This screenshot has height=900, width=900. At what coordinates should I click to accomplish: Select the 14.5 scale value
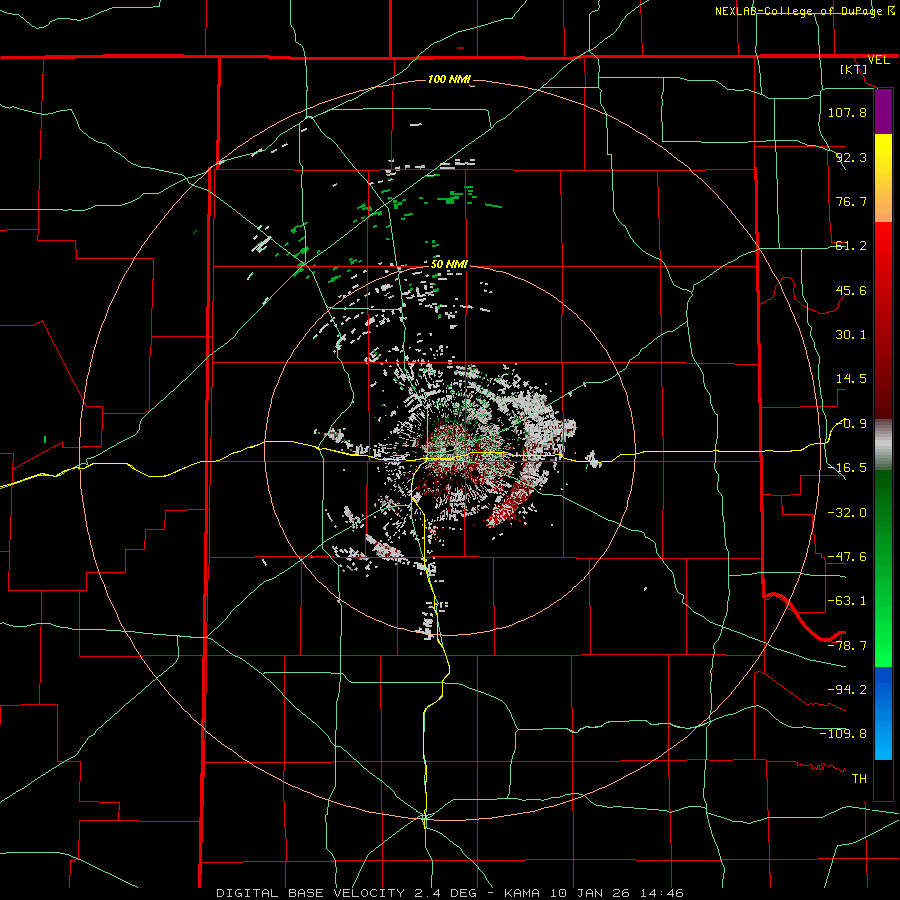click(851, 379)
